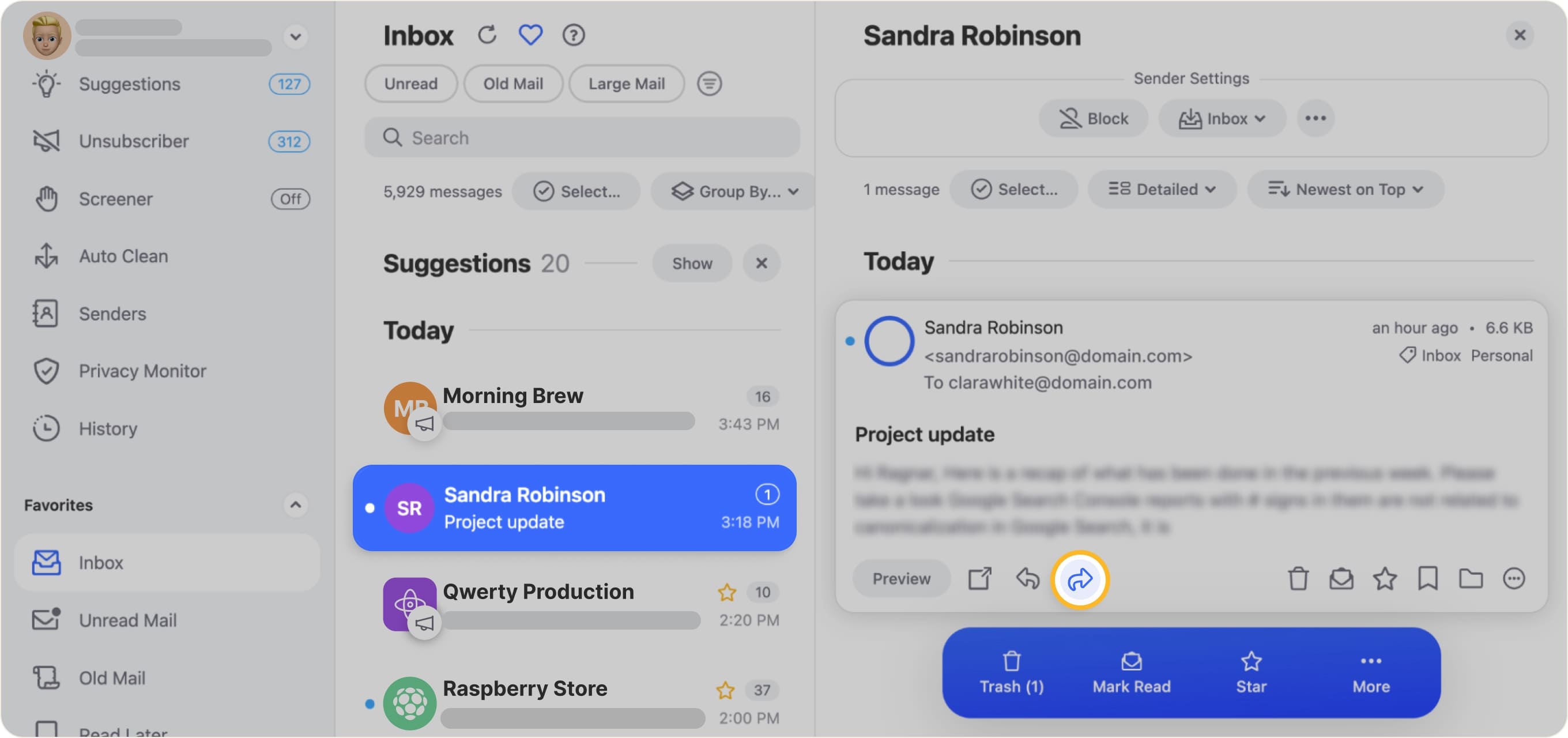This screenshot has width=1568, height=738.
Task: Select the Unread filter tab
Action: pos(411,84)
